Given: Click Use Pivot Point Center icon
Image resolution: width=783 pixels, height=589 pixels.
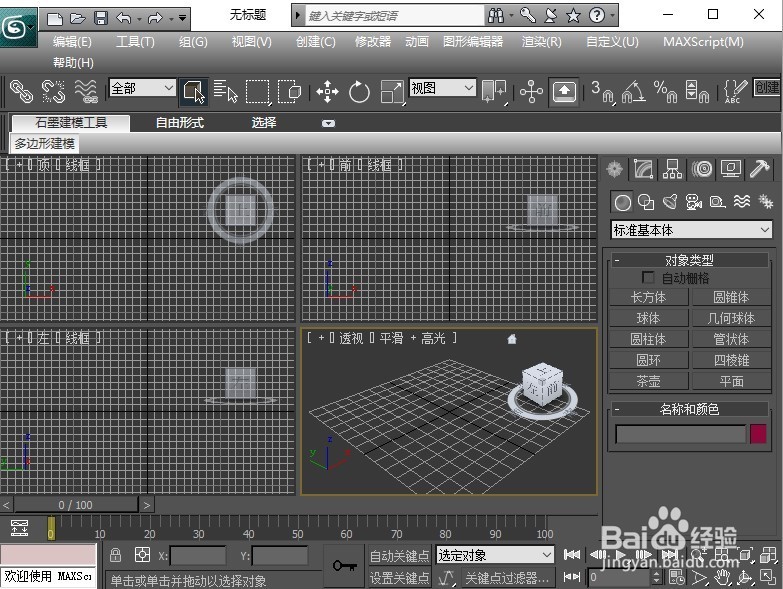Looking at the screenshot, I should pos(494,92).
